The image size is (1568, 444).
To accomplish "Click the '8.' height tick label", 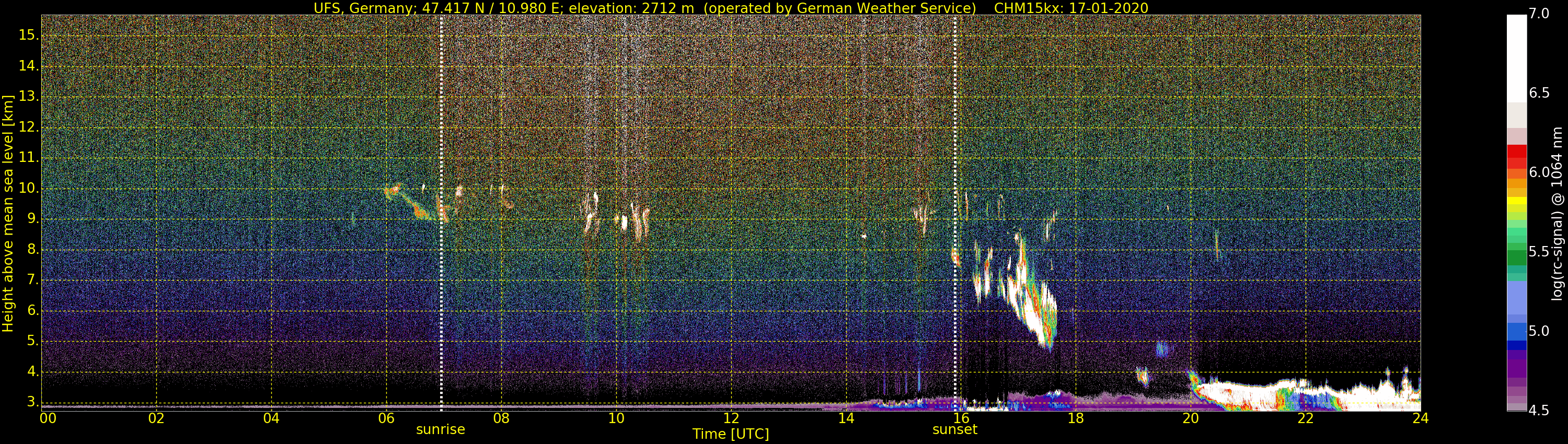I will (x=33, y=249).
